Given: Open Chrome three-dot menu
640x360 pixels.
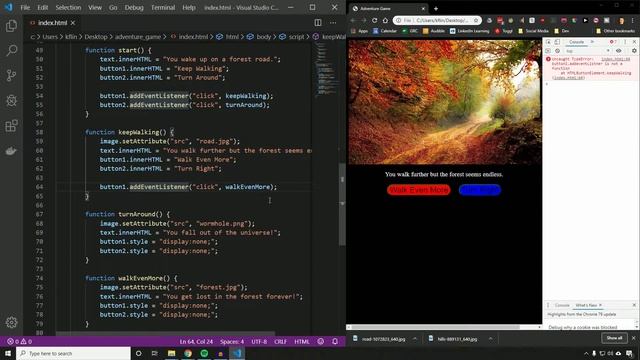Looking at the screenshot, I should [633, 20].
